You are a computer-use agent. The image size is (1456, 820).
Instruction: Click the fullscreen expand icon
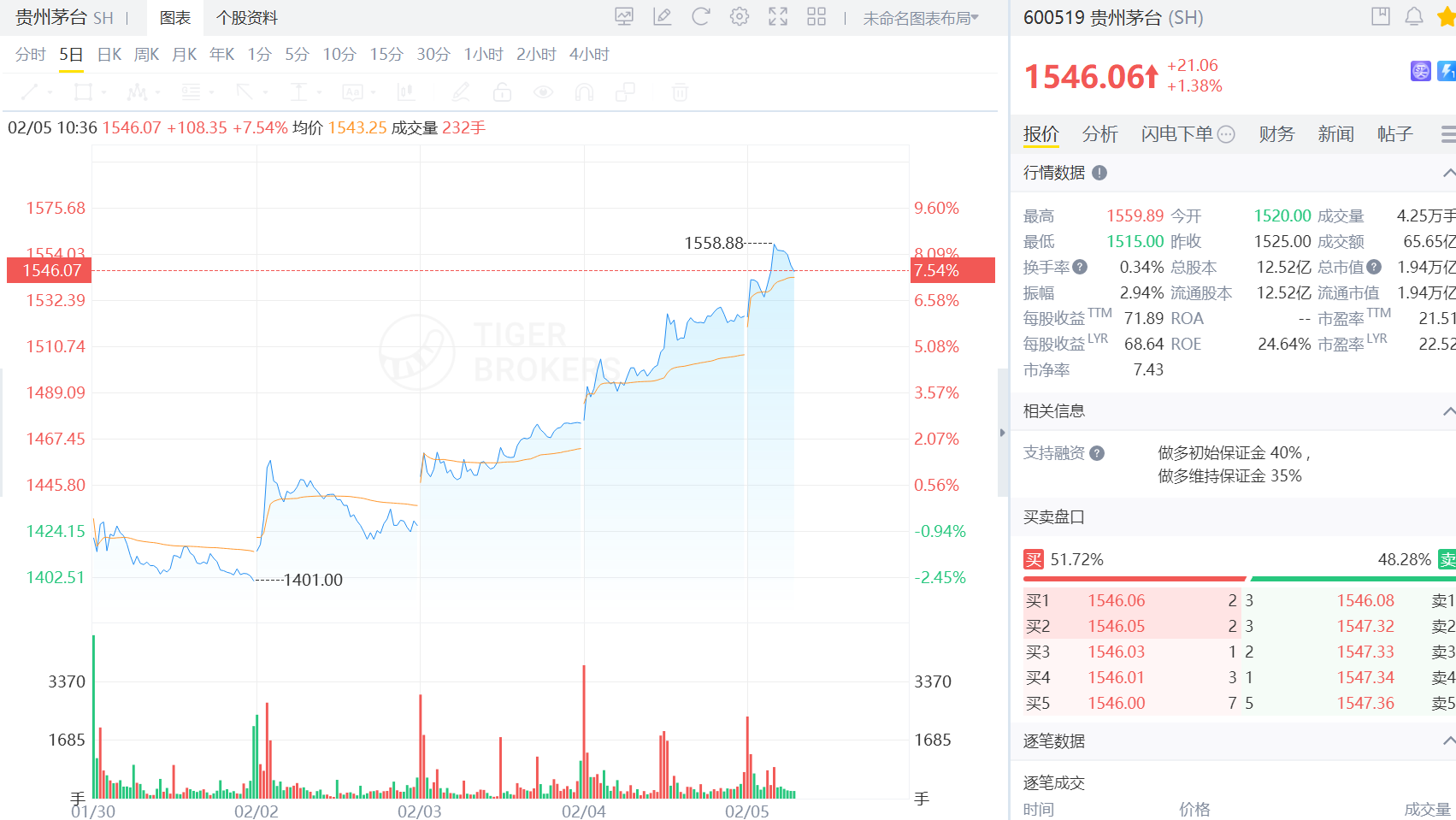tap(777, 16)
